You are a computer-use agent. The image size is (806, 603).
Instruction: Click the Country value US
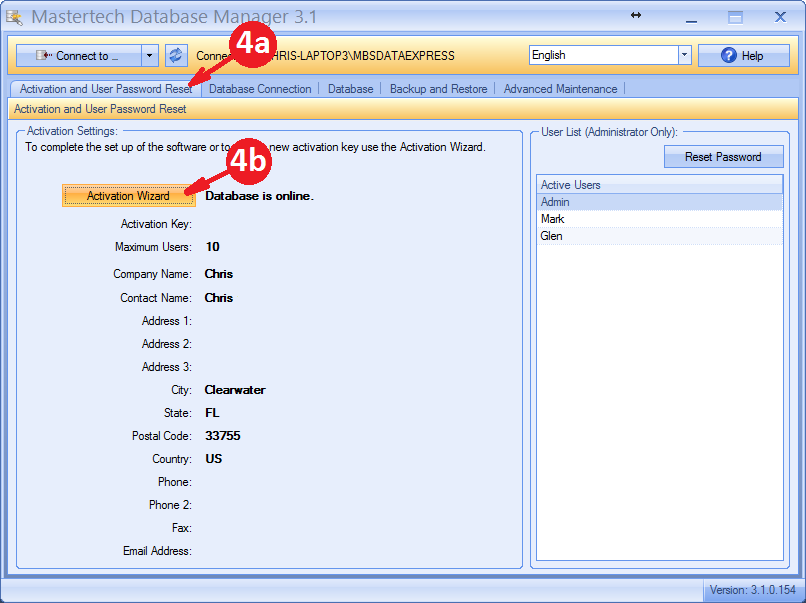[213, 459]
